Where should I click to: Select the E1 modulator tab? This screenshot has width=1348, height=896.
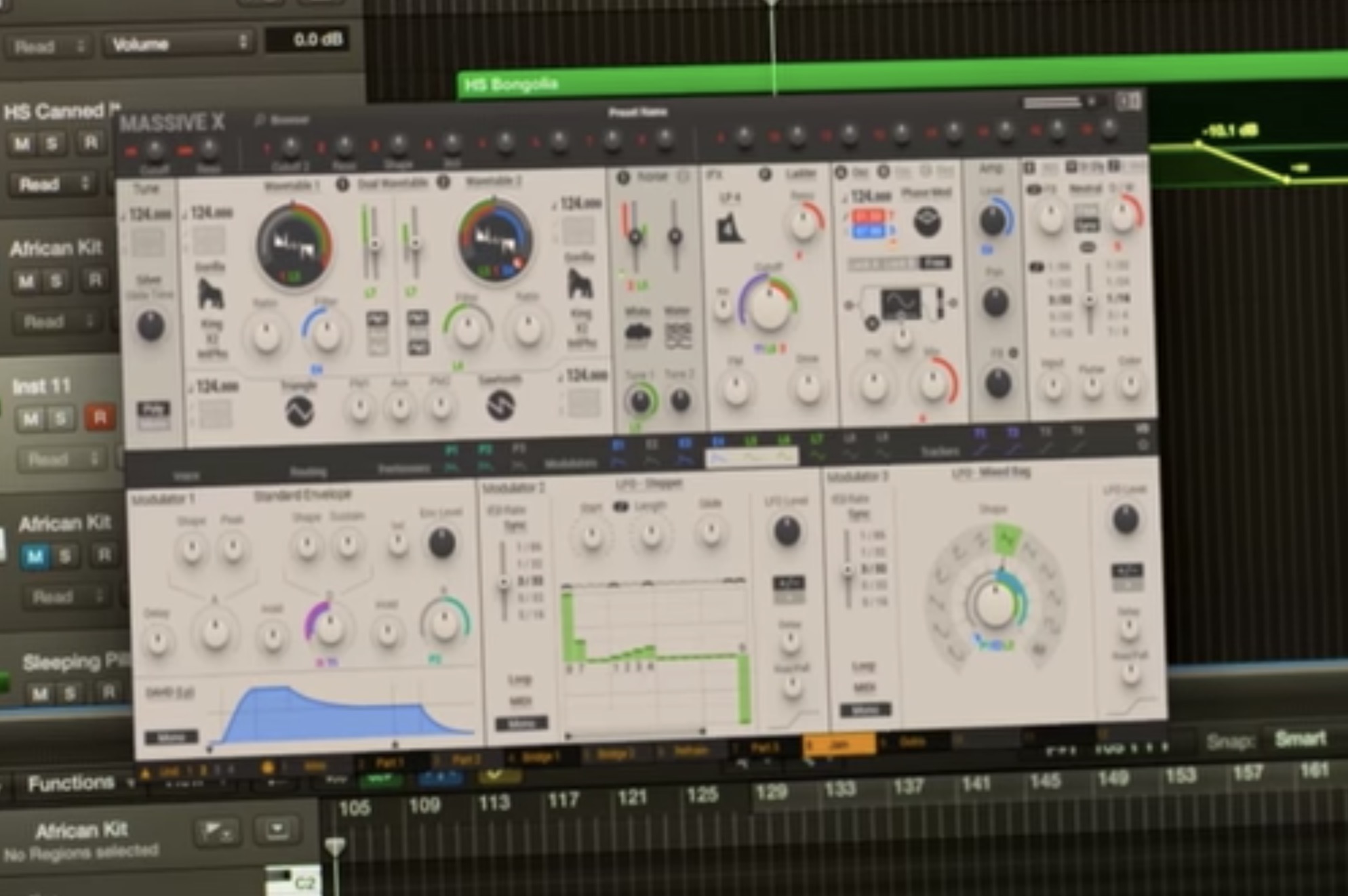coord(618,452)
